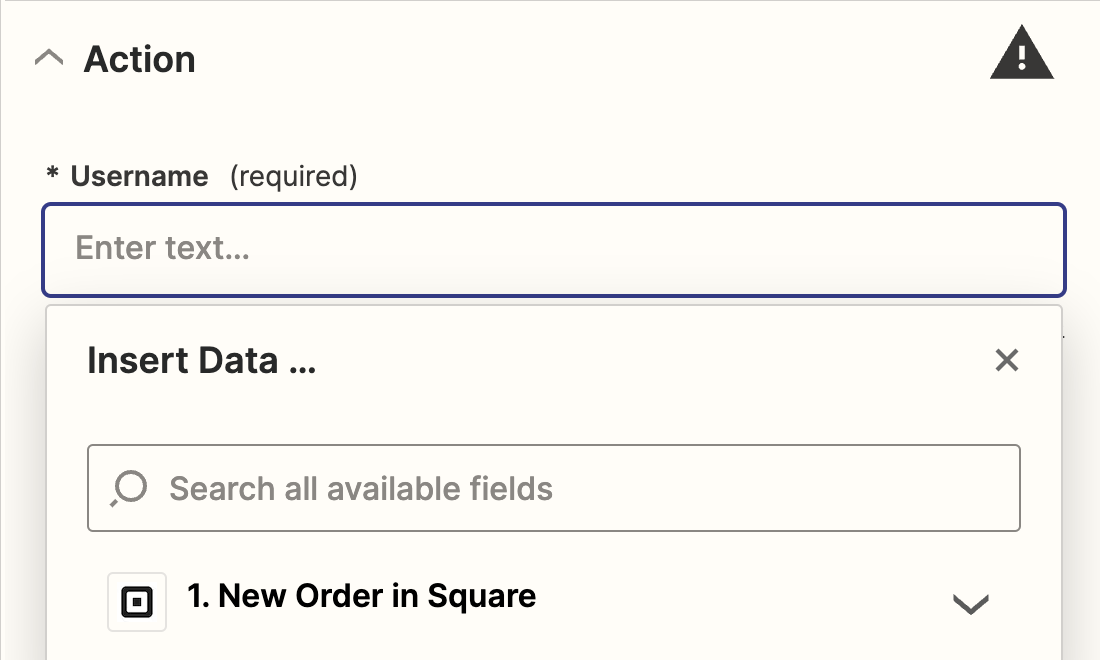Image resolution: width=1100 pixels, height=660 pixels.
Task: Click the step number 1 label
Action: (199, 595)
